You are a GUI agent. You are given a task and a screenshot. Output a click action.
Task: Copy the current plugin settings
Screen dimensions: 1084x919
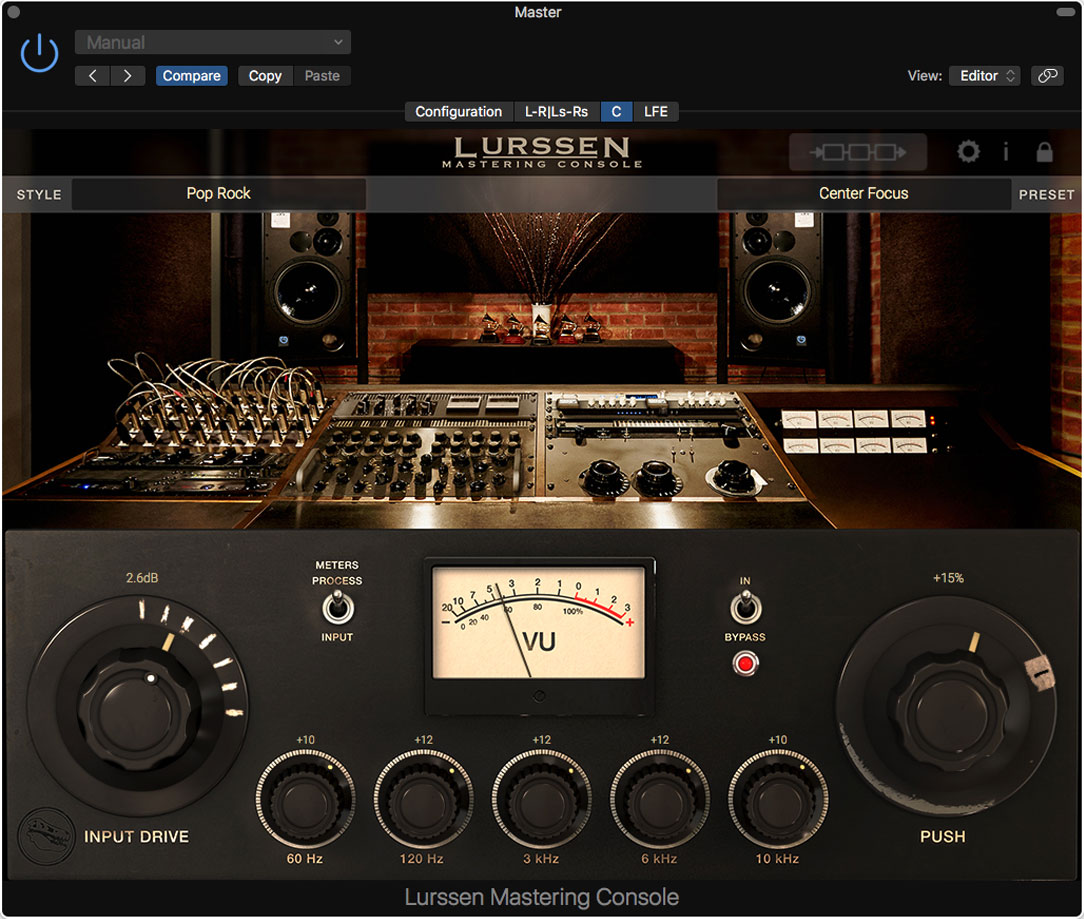pyautogui.click(x=264, y=75)
